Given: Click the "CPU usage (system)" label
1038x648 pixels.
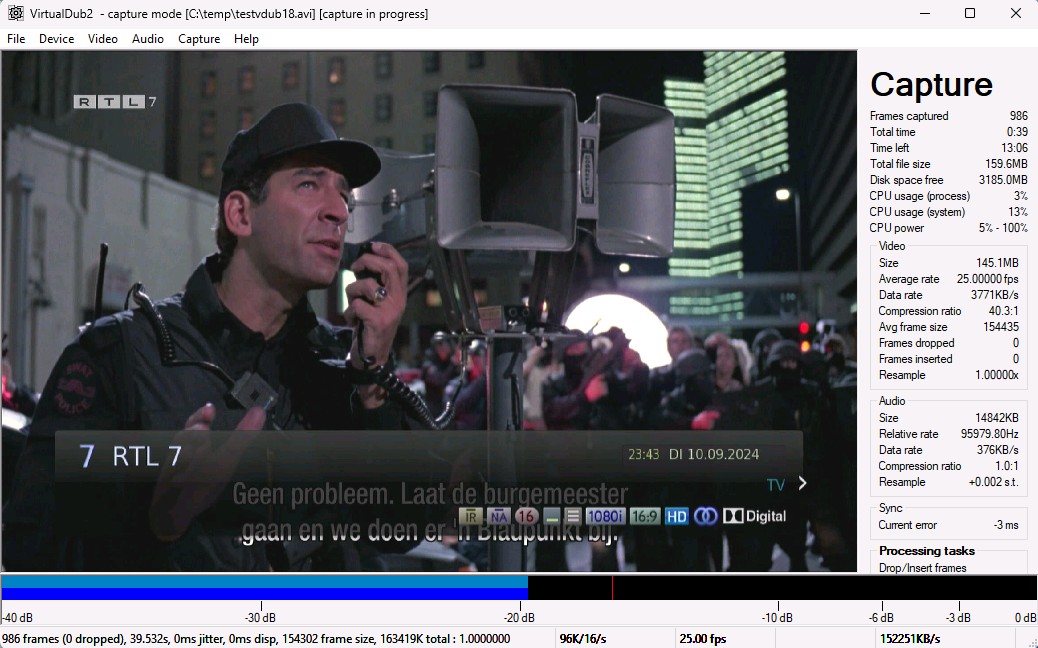Looking at the screenshot, I should coord(917,212).
